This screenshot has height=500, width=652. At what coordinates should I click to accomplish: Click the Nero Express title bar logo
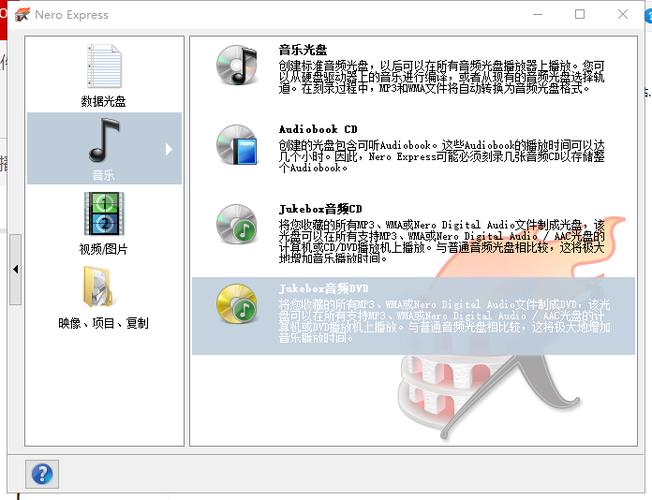[x=22, y=15]
